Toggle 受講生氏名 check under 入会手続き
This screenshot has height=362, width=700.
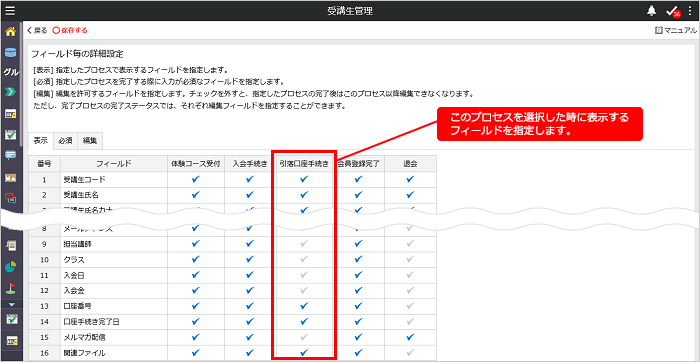click(250, 195)
